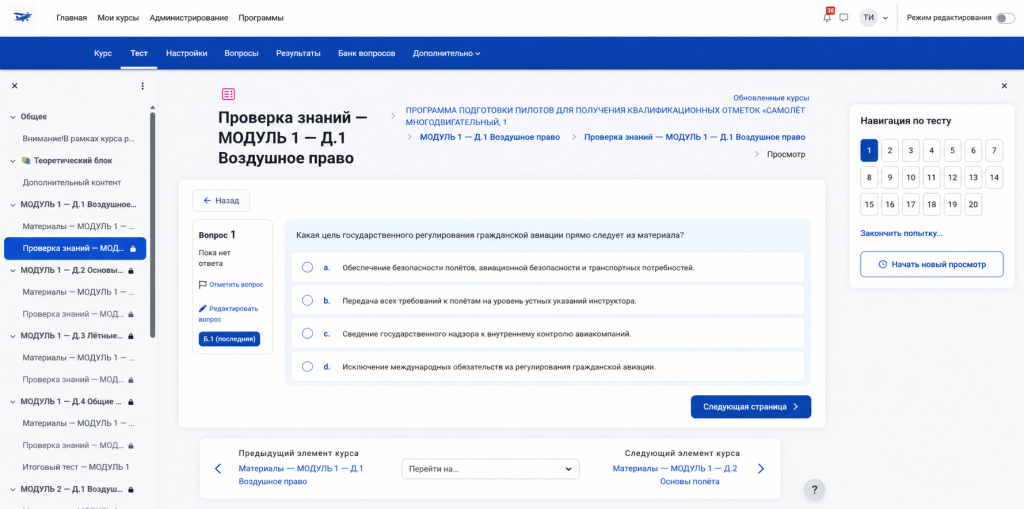Click Закончить попытку... link
This screenshot has height=509, width=1024.
[x=901, y=233]
